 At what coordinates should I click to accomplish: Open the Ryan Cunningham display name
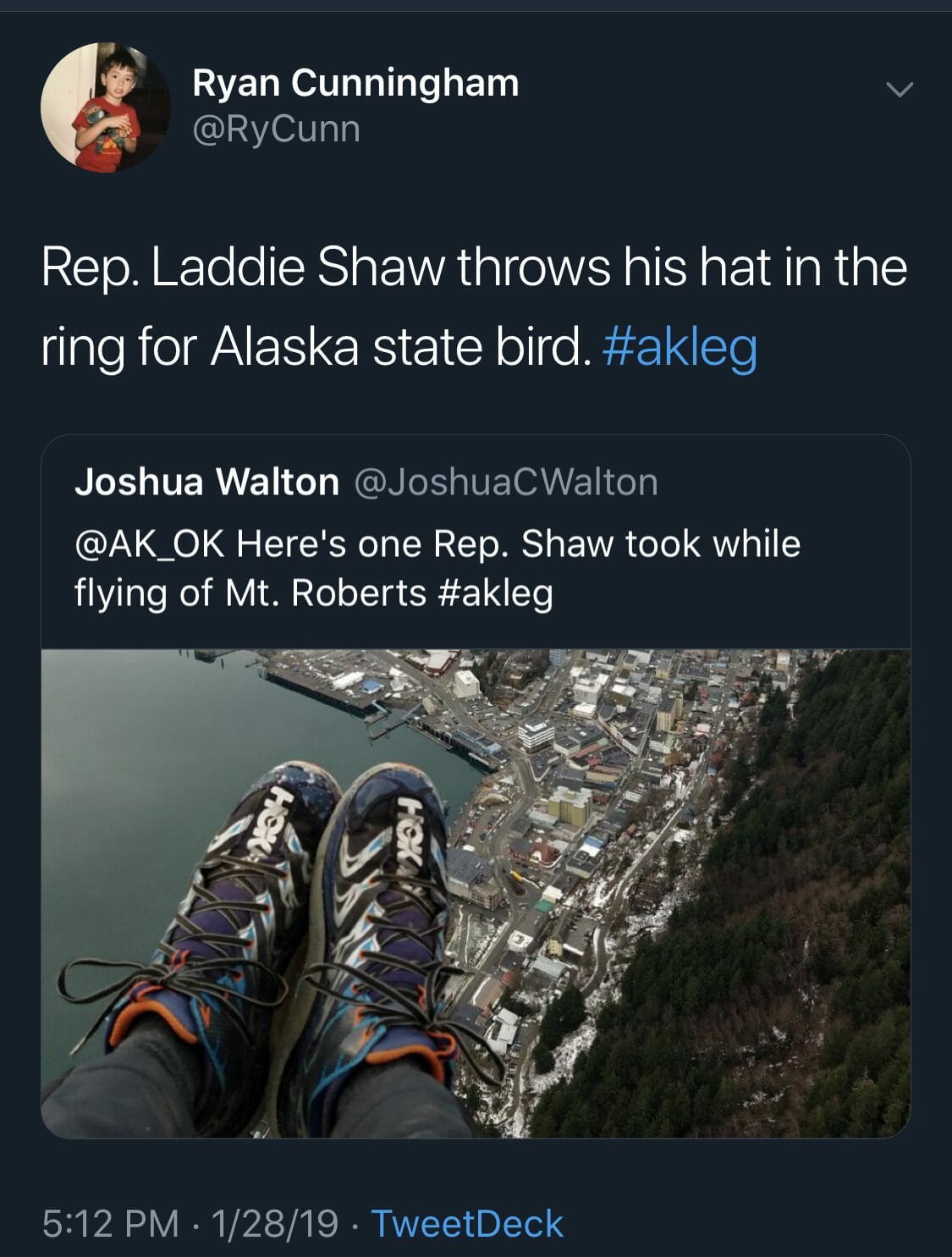pos(355,83)
